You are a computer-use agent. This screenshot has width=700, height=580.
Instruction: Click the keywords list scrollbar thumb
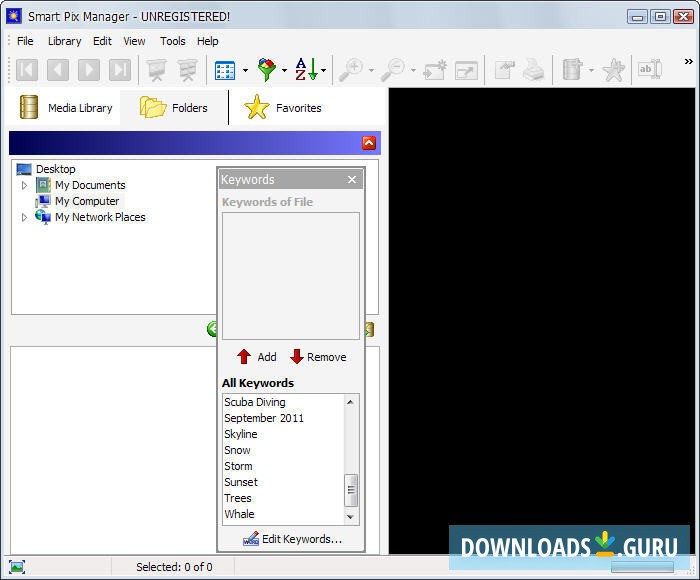pos(351,490)
